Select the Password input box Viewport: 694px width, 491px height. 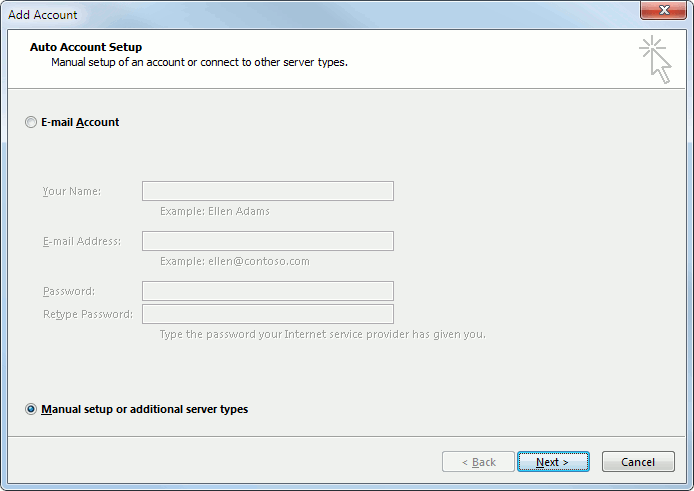267,291
